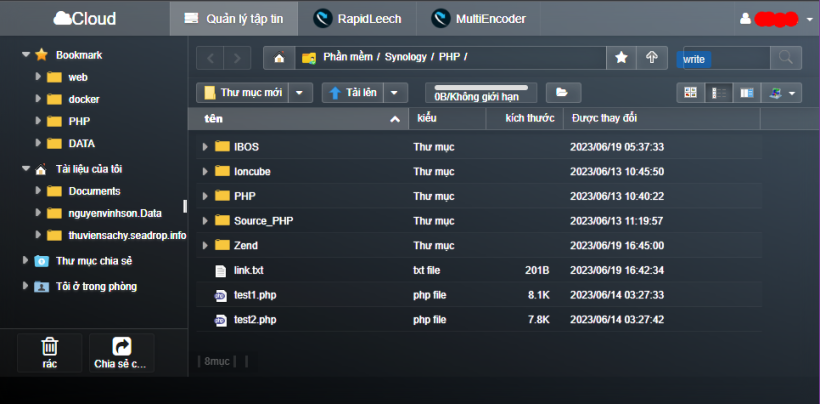820x404 pixels.
Task: Expand the docker bookmark folder
Action: 38,98
